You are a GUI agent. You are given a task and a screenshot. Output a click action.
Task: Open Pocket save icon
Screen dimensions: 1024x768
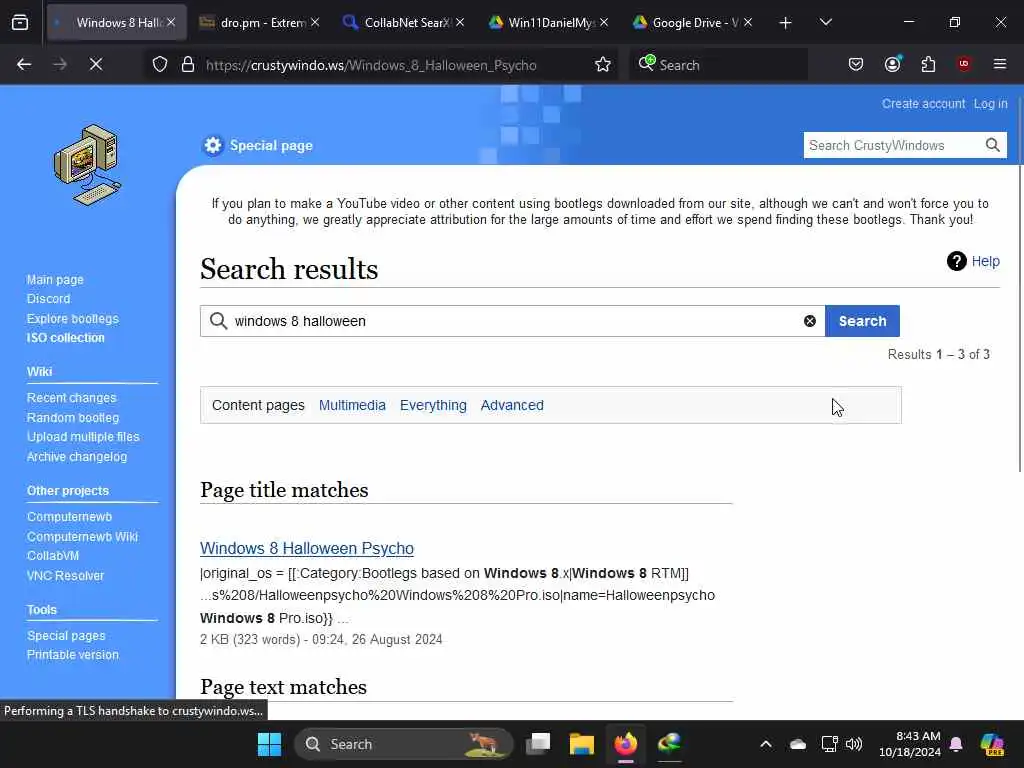(856, 64)
